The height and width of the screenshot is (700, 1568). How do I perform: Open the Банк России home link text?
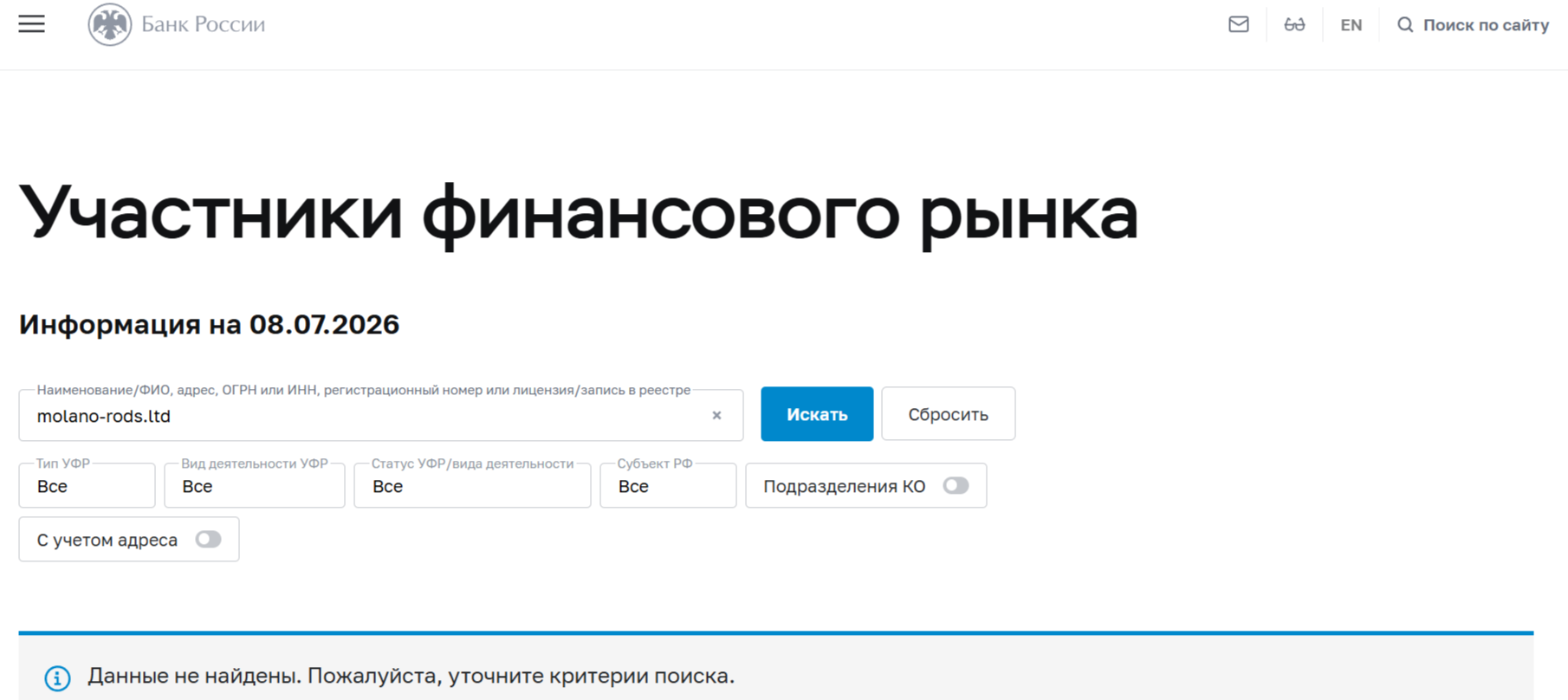pyautogui.click(x=204, y=24)
